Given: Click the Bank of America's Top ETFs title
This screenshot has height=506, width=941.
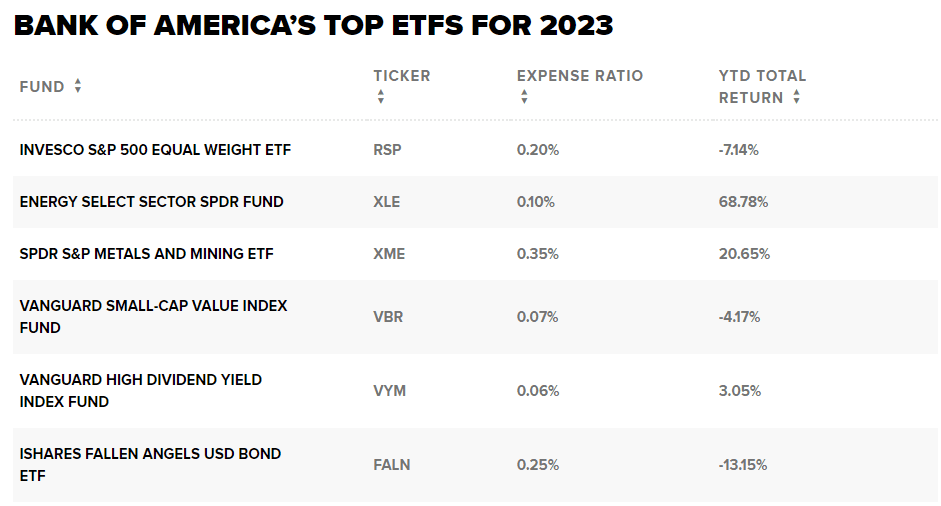Looking at the screenshot, I should pos(313,25).
